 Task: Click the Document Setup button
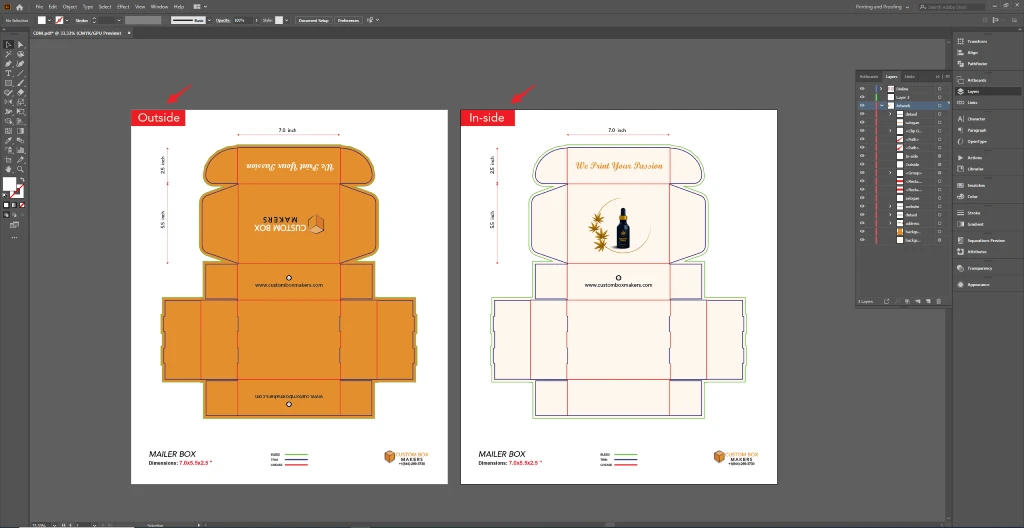click(x=313, y=20)
